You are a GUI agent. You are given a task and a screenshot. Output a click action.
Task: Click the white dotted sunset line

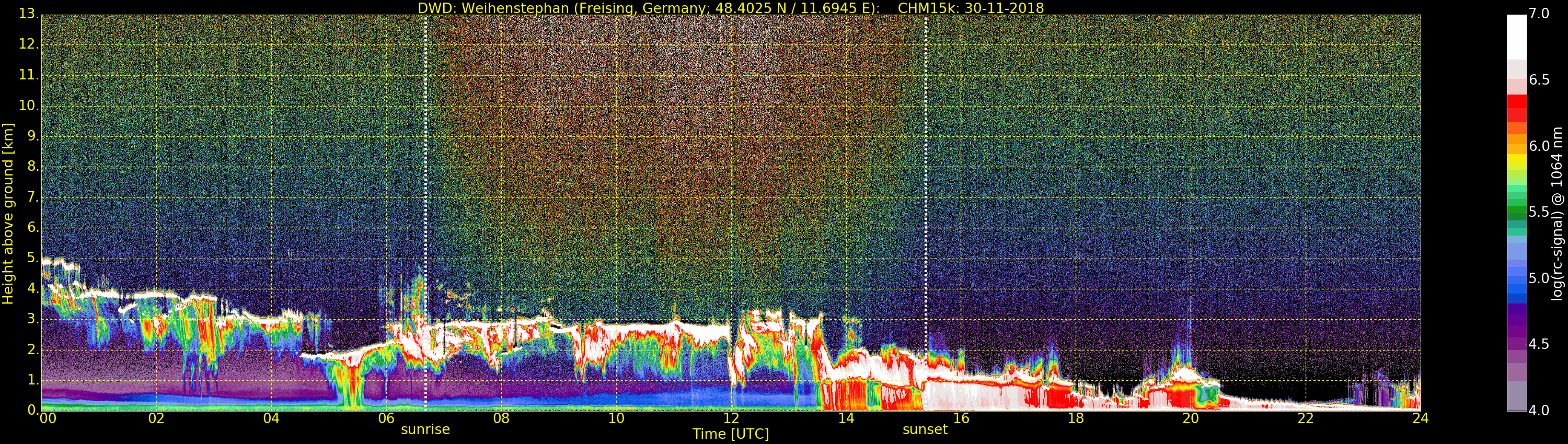pos(926,182)
